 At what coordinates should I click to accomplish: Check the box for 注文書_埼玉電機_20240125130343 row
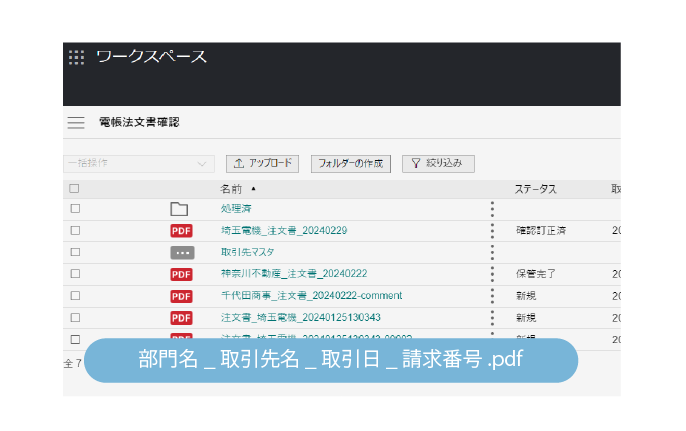pyautogui.click(x=75, y=318)
